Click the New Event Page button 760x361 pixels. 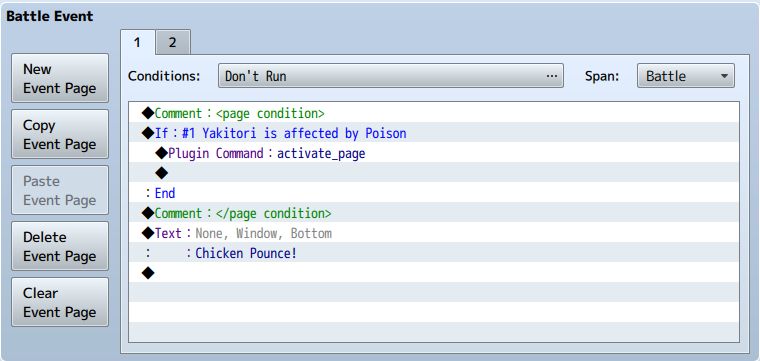[x=60, y=78]
